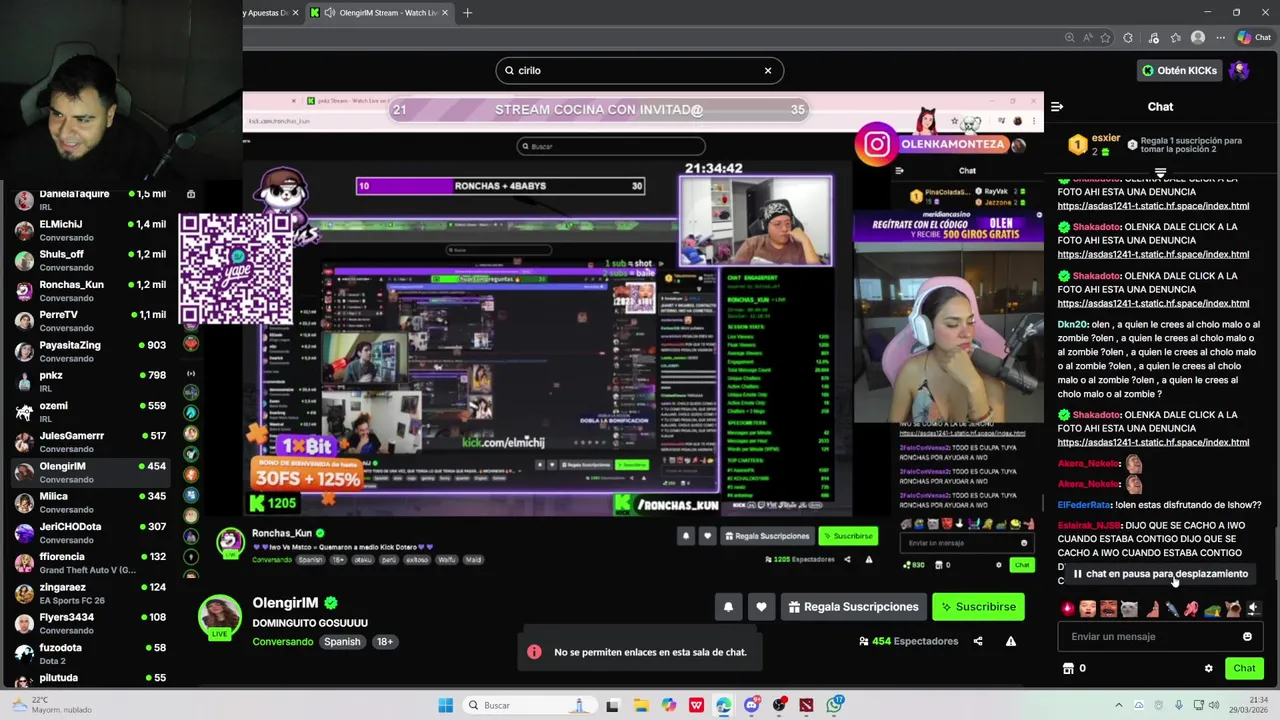Click the green Suscribirse button
This screenshot has height=720, width=1280.
[979, 607]
